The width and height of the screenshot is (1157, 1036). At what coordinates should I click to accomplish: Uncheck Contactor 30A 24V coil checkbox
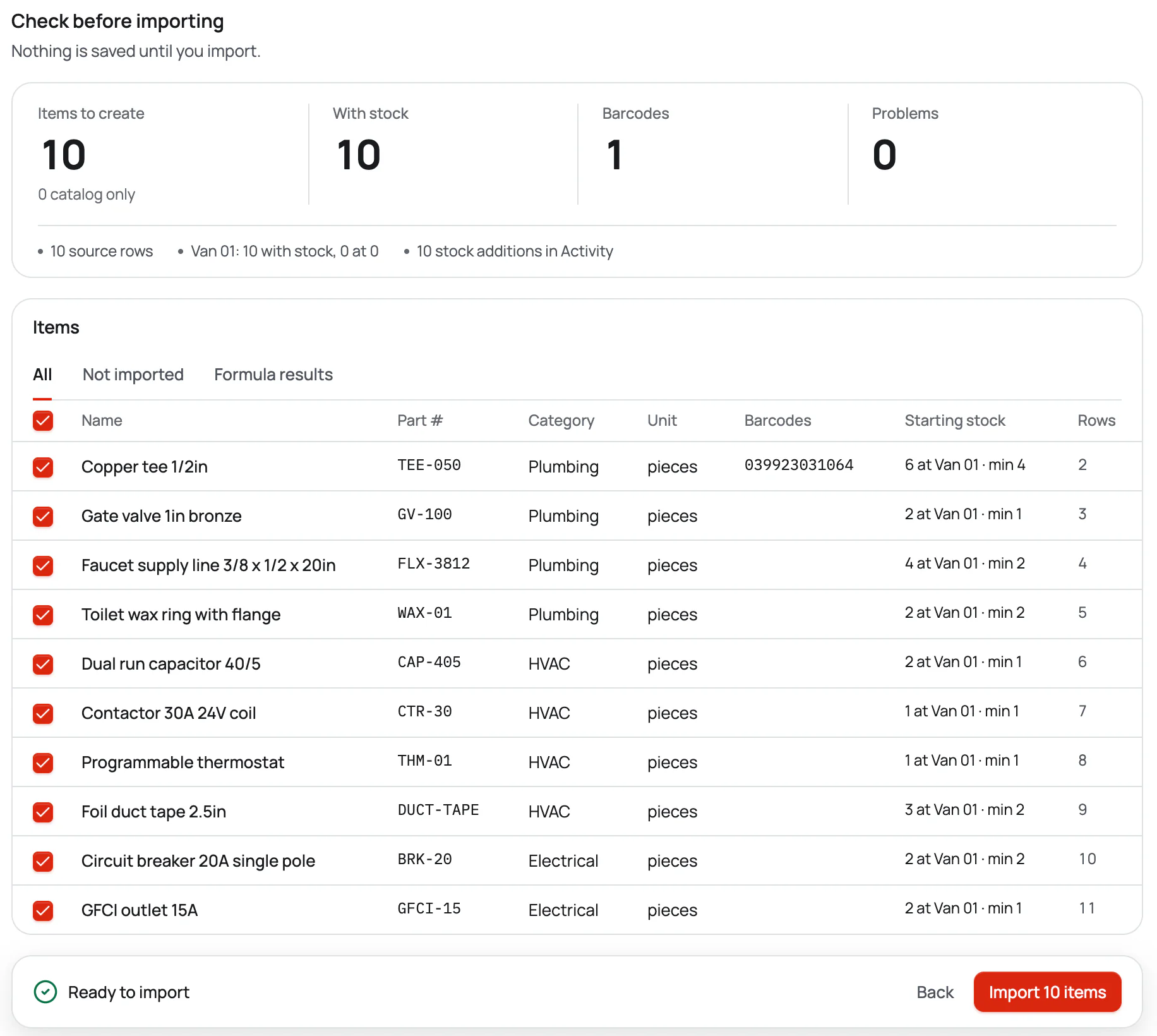click(43, 714)
